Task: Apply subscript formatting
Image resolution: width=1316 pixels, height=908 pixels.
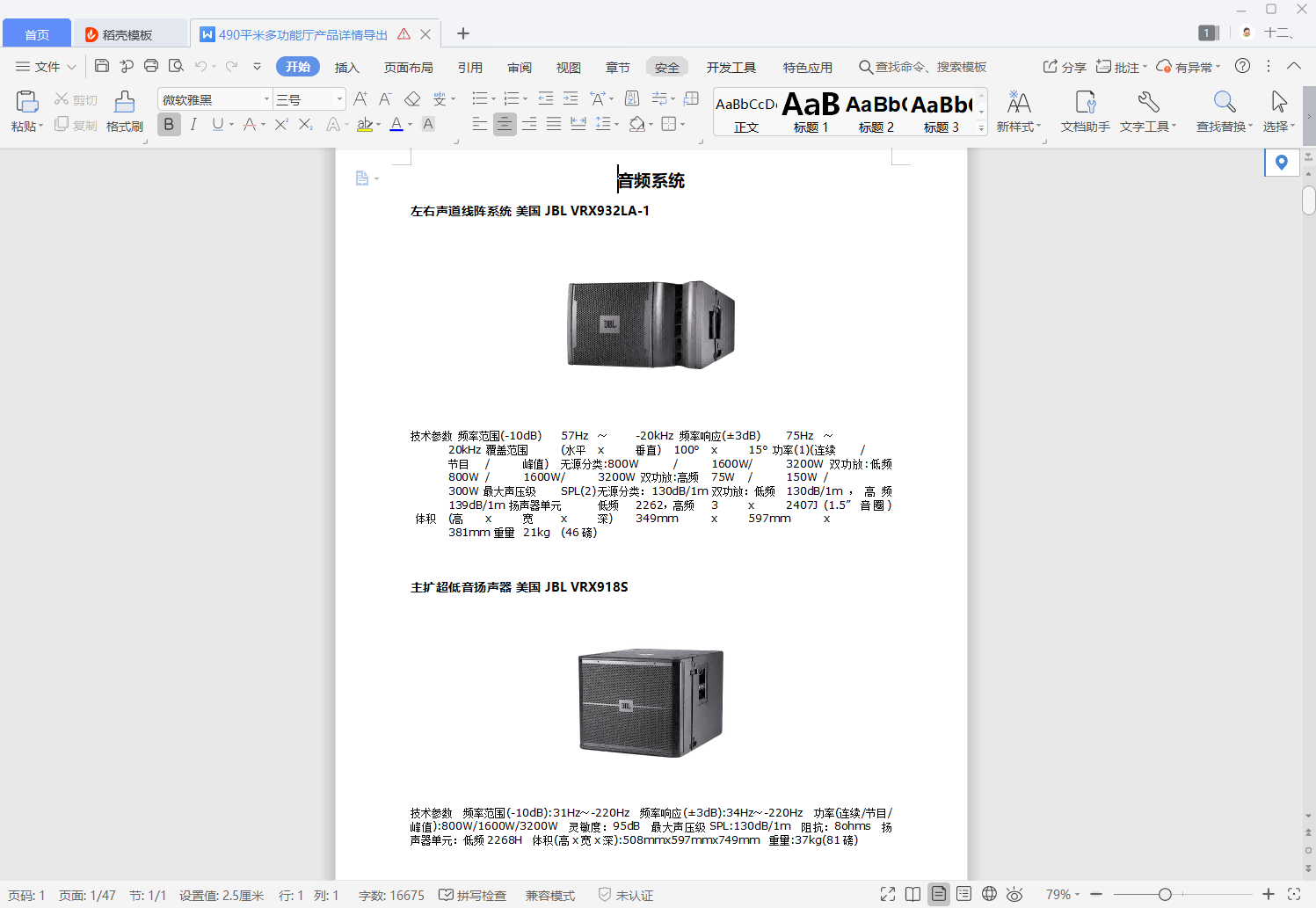Action: tap(305, 125)
